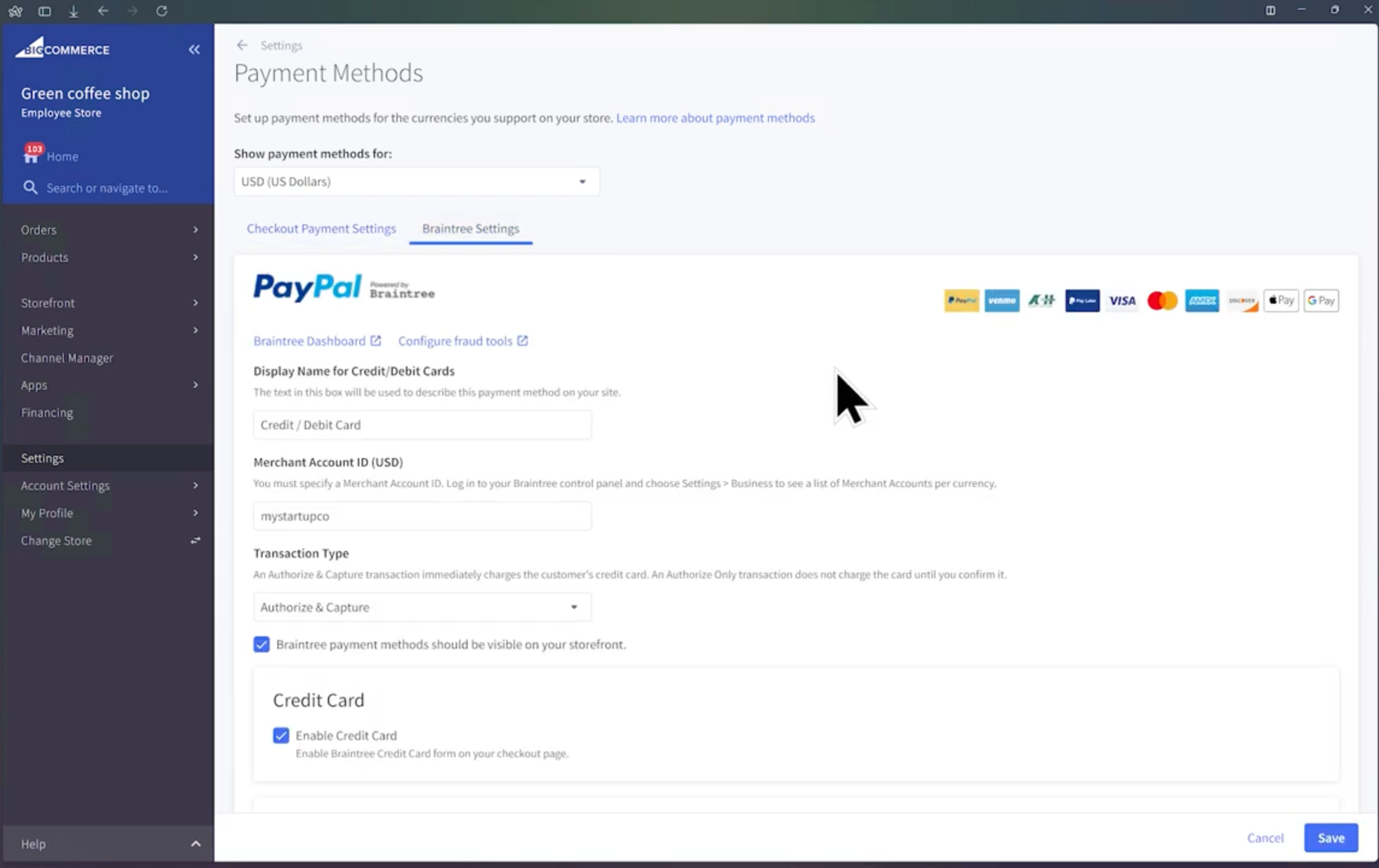Expand the Help section chevron
1379x868 pixels.
[x=195, y=843]
